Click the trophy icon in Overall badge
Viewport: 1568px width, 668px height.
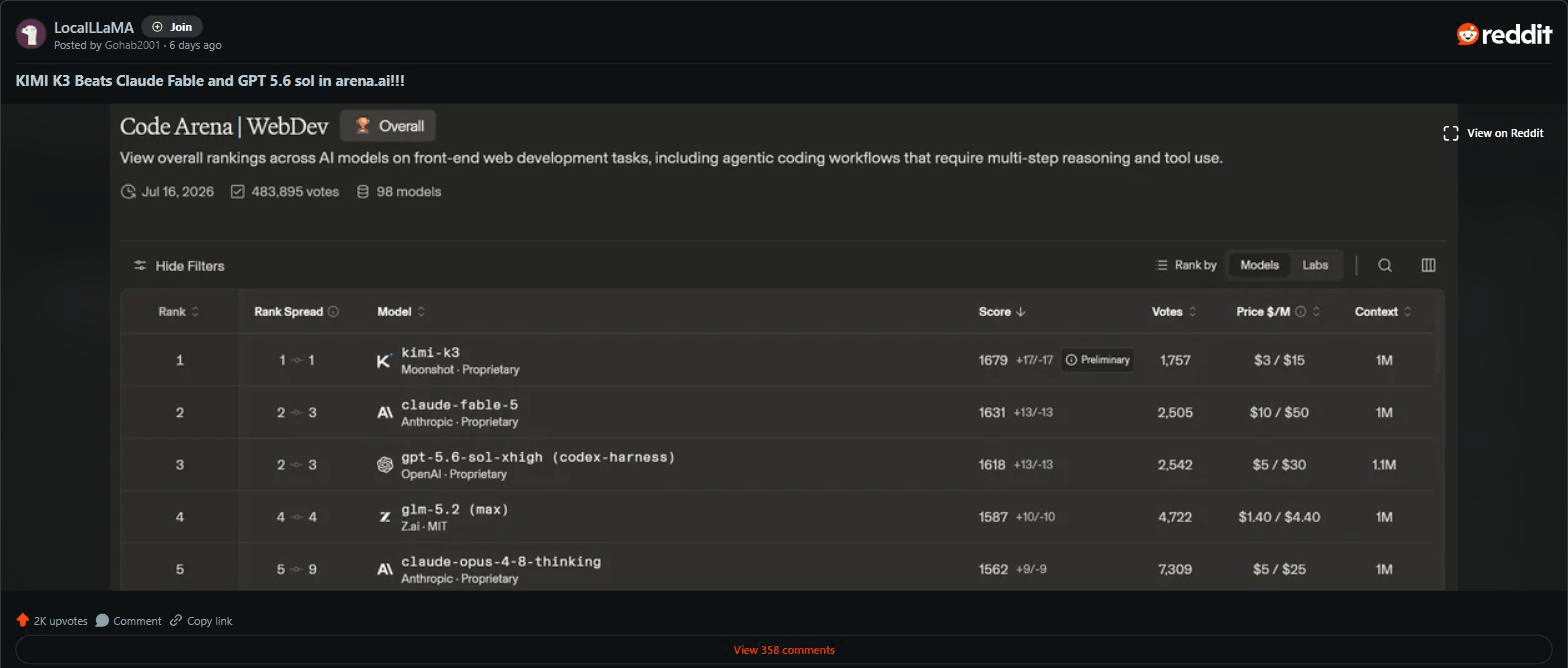pyautogui.click(x=363, y=126)
